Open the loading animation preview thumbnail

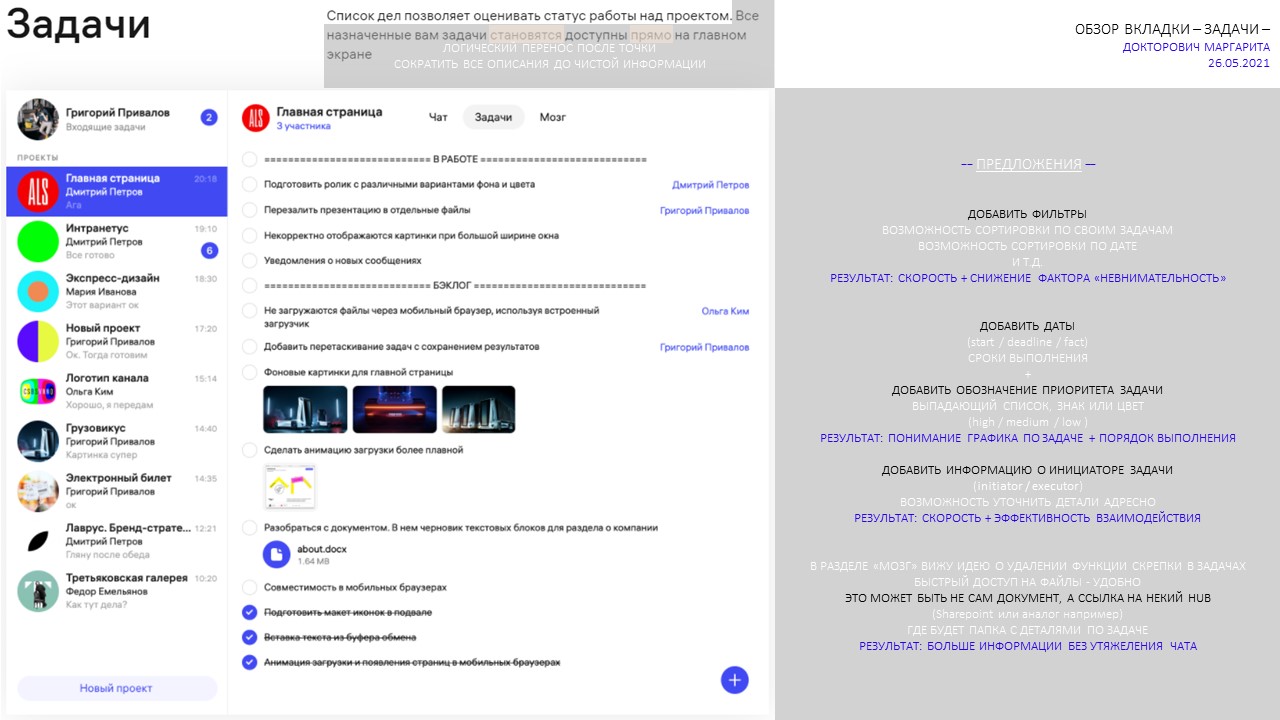tap(290, 487)
